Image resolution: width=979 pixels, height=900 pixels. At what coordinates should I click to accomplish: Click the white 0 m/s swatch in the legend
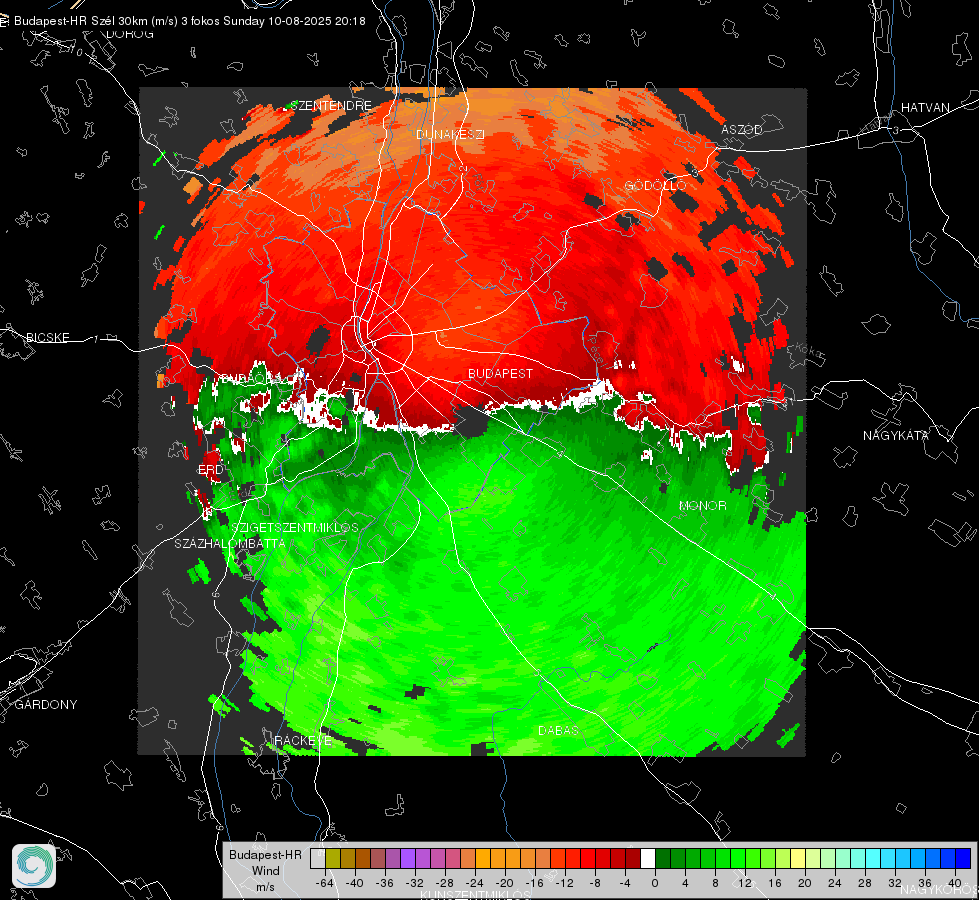tap(647, 858)
